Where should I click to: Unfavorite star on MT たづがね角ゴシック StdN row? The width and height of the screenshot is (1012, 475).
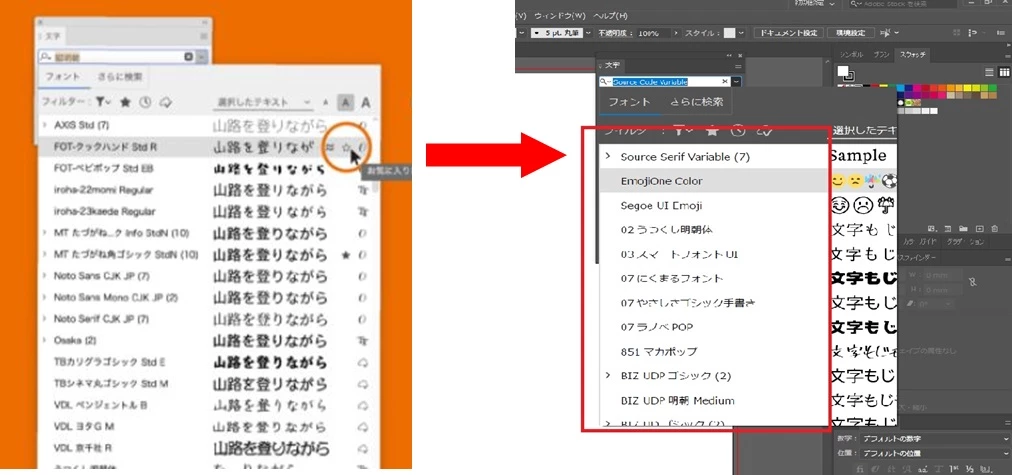[346, 255]
